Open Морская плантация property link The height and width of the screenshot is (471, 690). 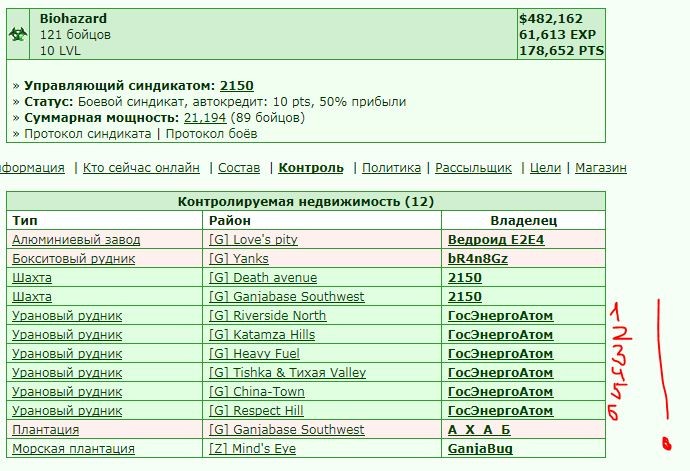click(73, 449)
